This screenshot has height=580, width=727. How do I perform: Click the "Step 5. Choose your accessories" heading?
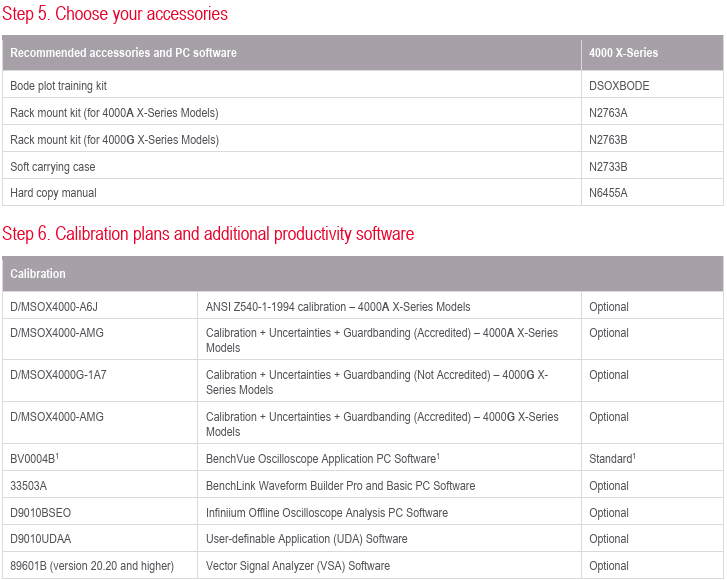tap(115, 14)
